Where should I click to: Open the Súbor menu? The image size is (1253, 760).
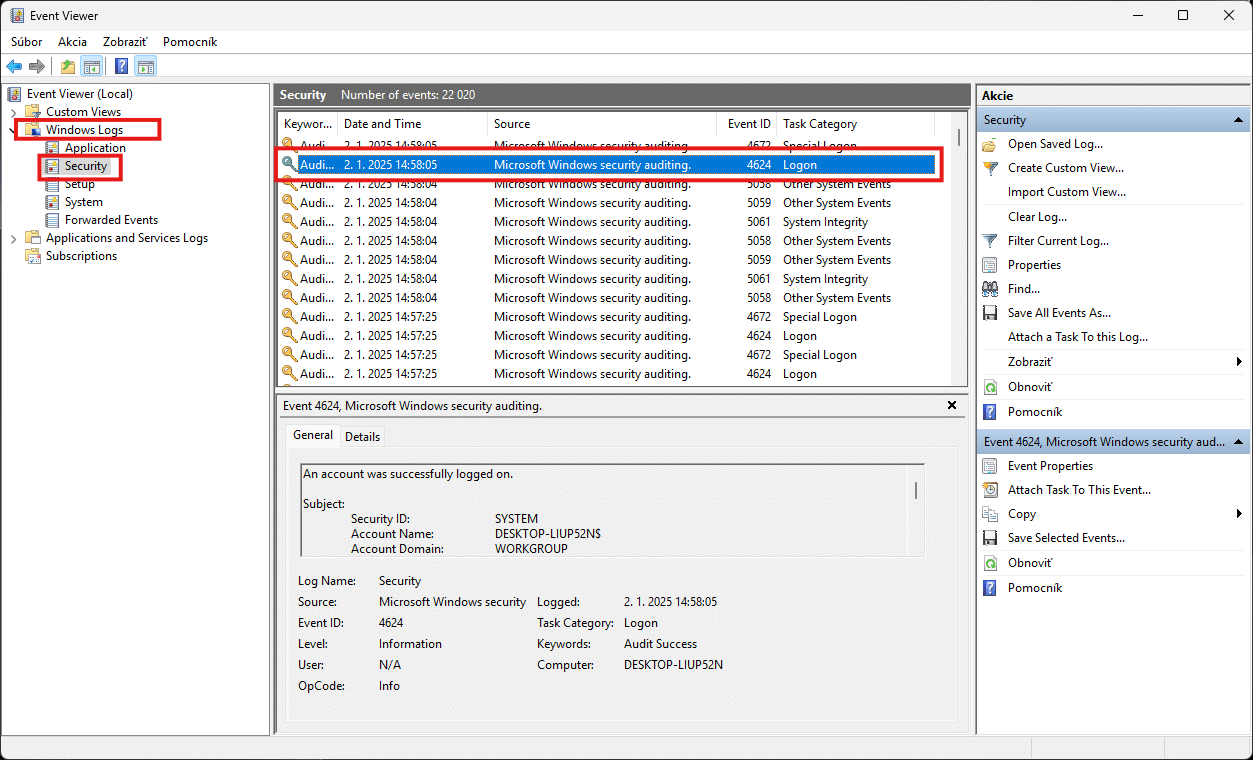tap(27, 42)
